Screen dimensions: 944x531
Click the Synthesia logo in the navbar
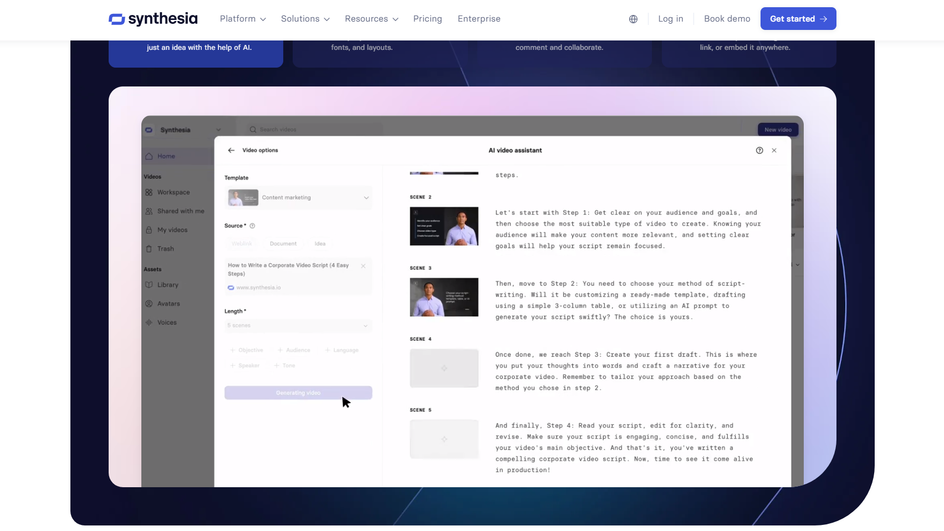click(x=153, y=19)
